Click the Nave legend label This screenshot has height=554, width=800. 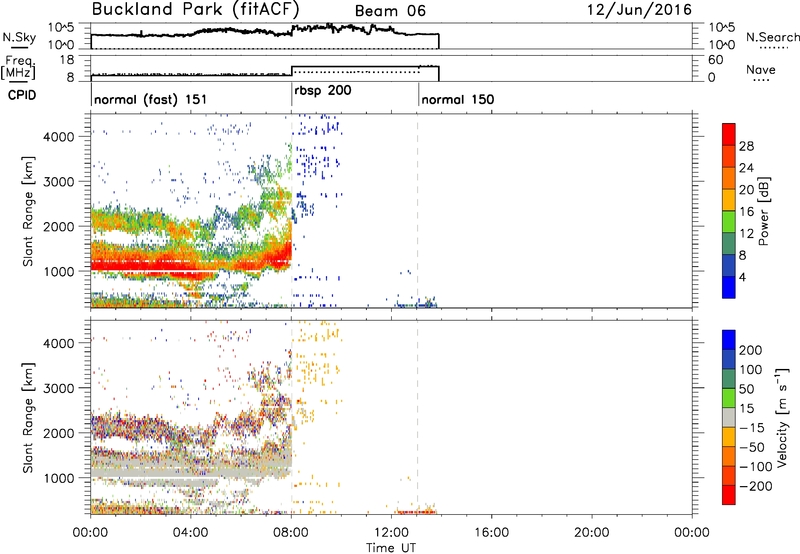pyautogui.click(x=761, y=70)
